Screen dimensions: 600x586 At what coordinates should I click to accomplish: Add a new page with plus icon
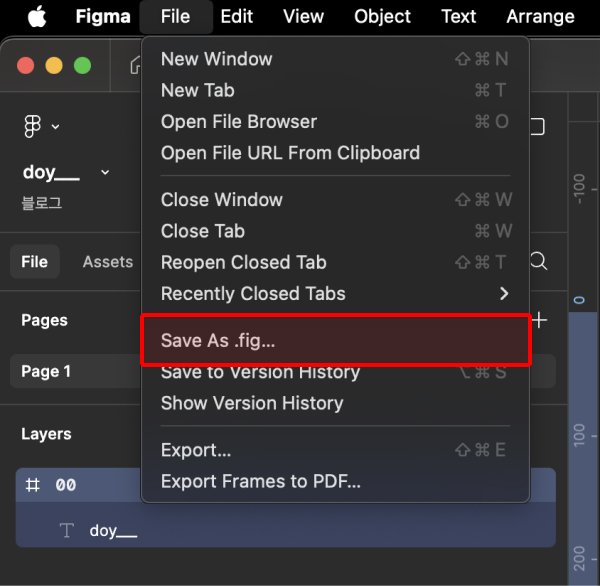(540, 320)
